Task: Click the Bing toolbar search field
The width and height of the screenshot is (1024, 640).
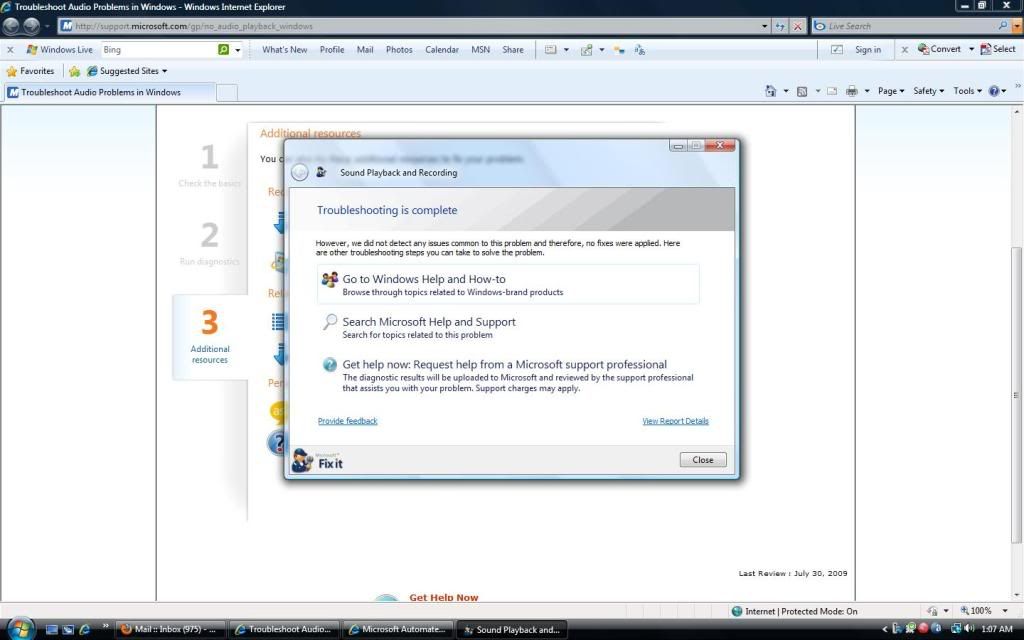Action: (x=159, y=50)
